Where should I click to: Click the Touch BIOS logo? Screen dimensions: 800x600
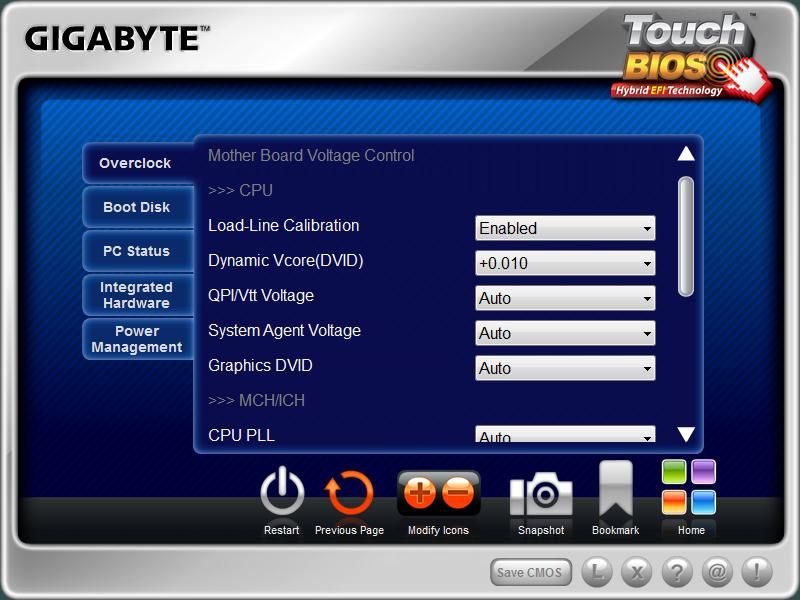691,57
